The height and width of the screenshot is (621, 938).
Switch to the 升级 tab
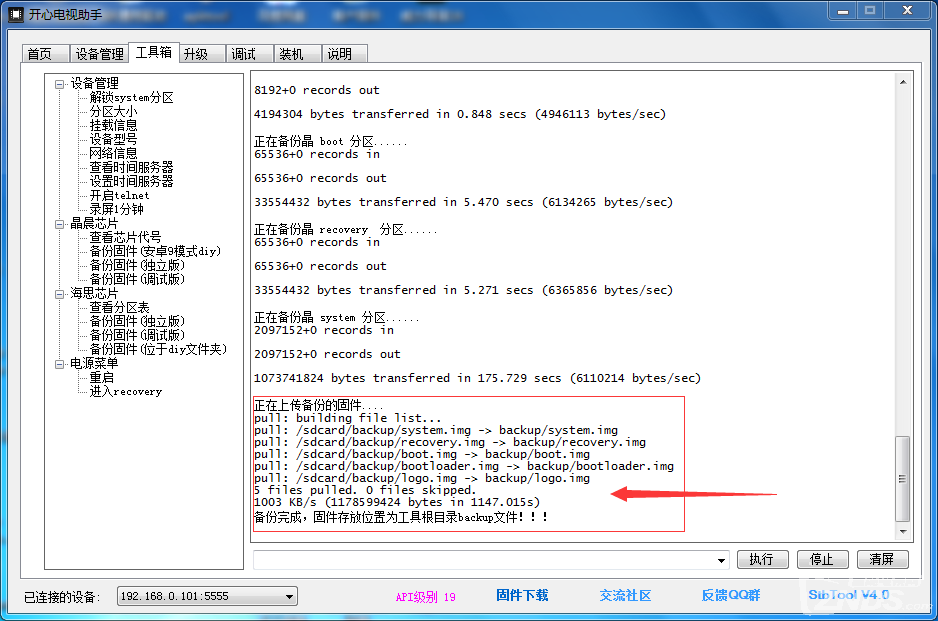point(199,52)
